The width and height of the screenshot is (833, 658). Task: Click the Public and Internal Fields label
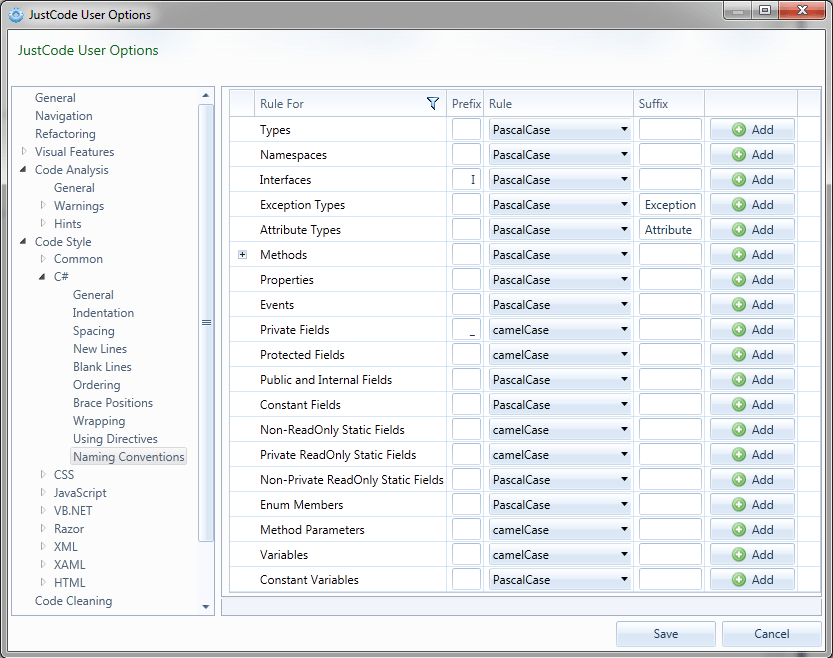point(326,380)
